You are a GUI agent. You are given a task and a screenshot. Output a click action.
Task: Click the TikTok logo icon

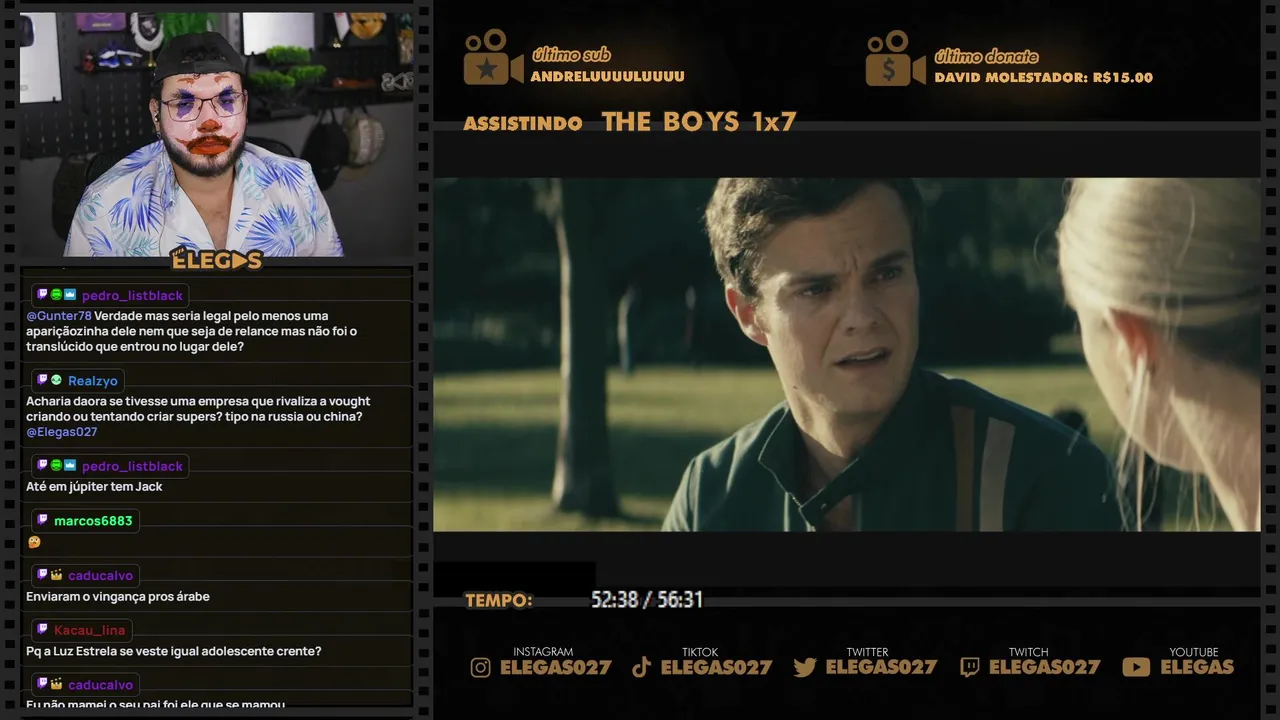642,668
